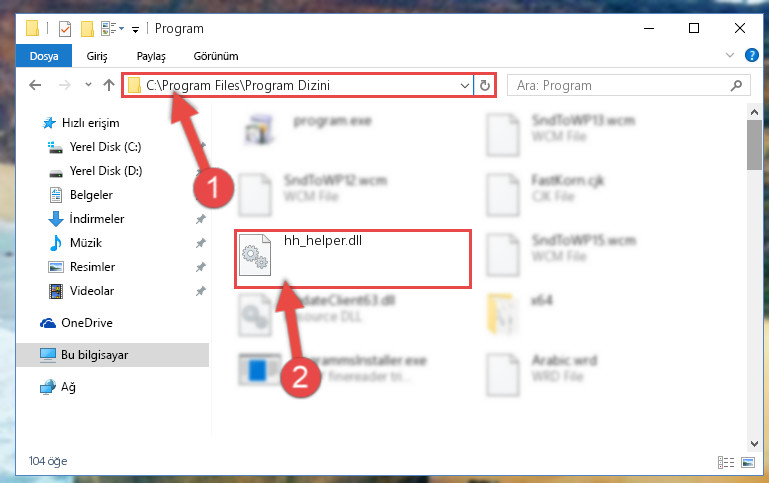
Task: Open the Görünüm ribbon tab
Action: tap(216, 56)
